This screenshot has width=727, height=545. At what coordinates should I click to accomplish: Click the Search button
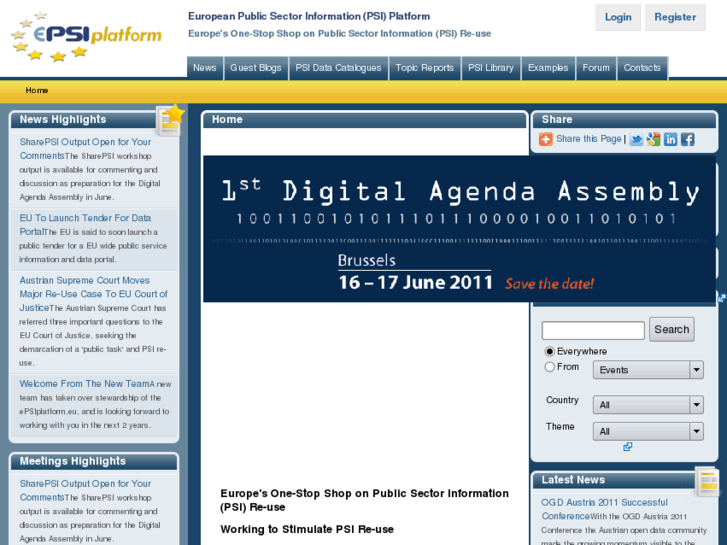click(672, 329)
